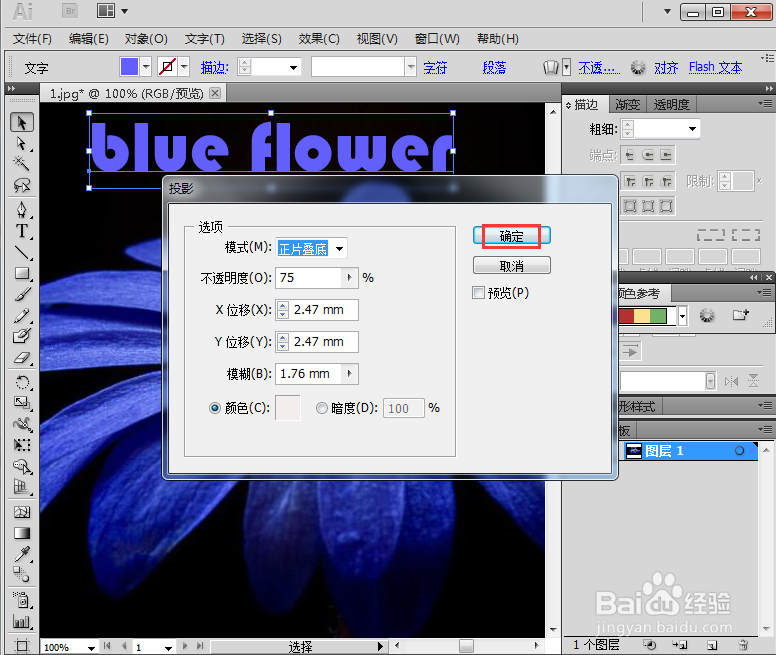Screen dimensions: 776x655
Task: Select the Selection tool arrow
Action: coord(22,122)
